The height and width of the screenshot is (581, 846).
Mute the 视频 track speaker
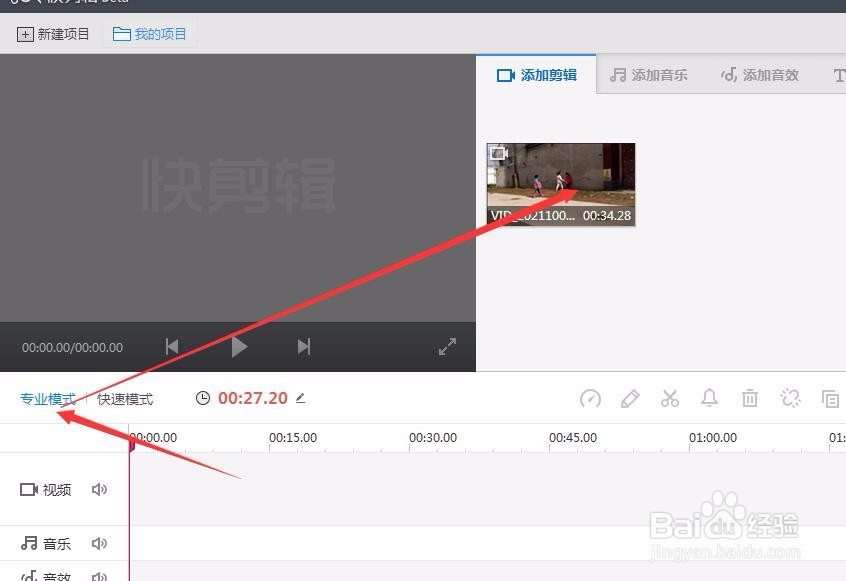[x=98, y=489]
